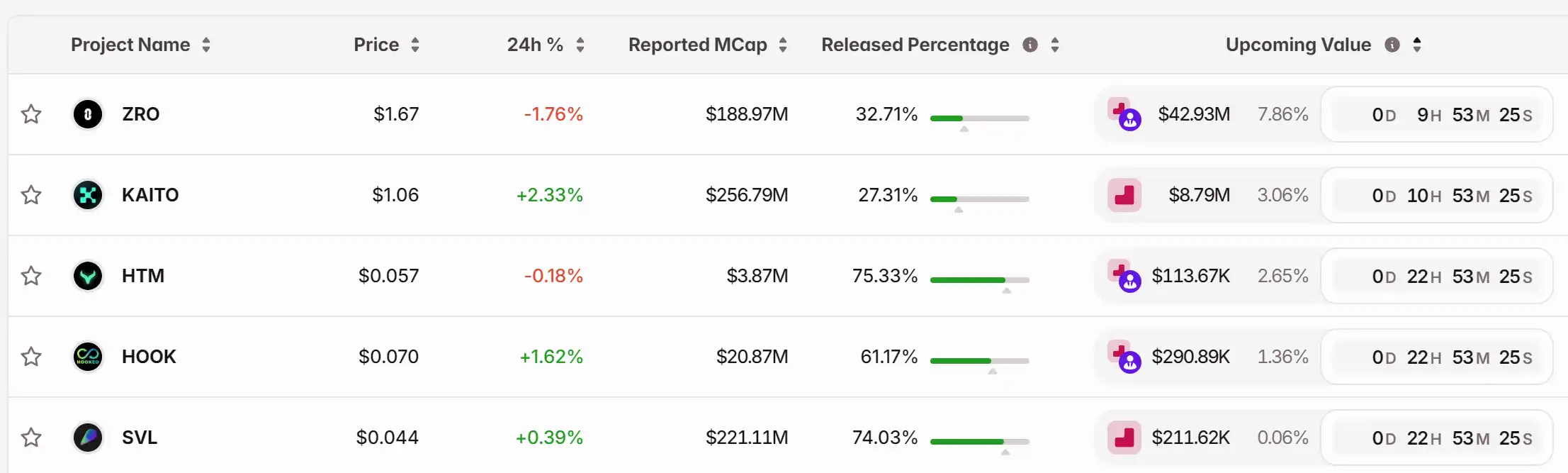This screenshot has height=473, width=1568.
Task: Click HTM's released percentage progress bar
Action: click(x=979, y=280)
